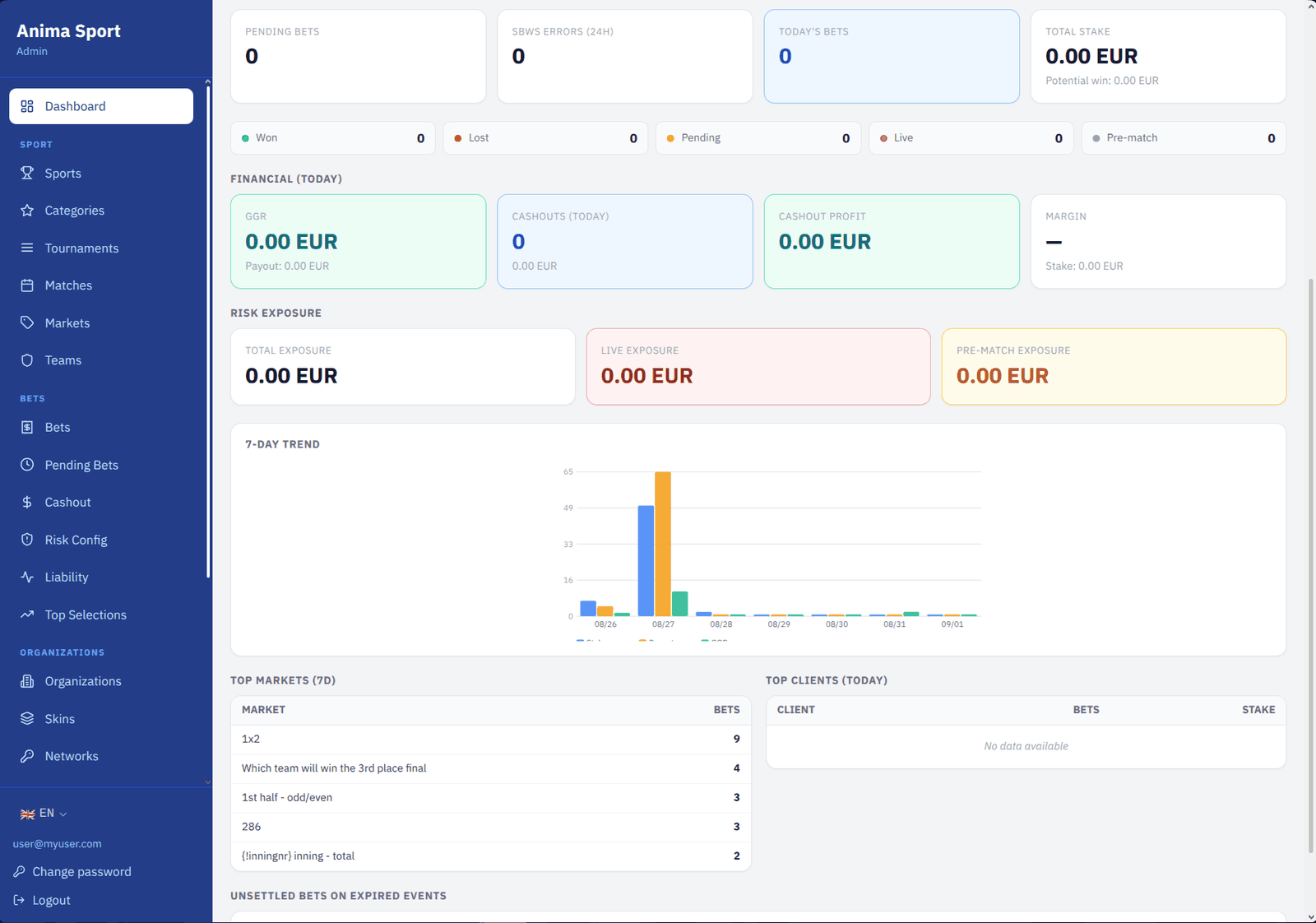This screenshot has height=923, width=1316.
Task: Click the Categories star icon
Action: point(27,211)
